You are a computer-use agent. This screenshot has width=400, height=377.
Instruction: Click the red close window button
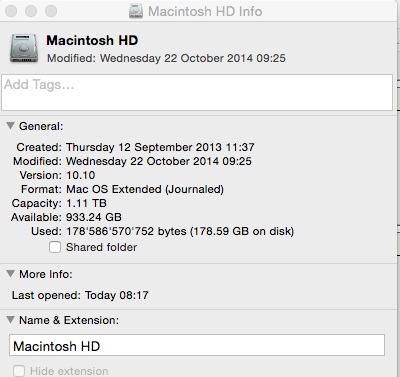(x=11, y=11)
